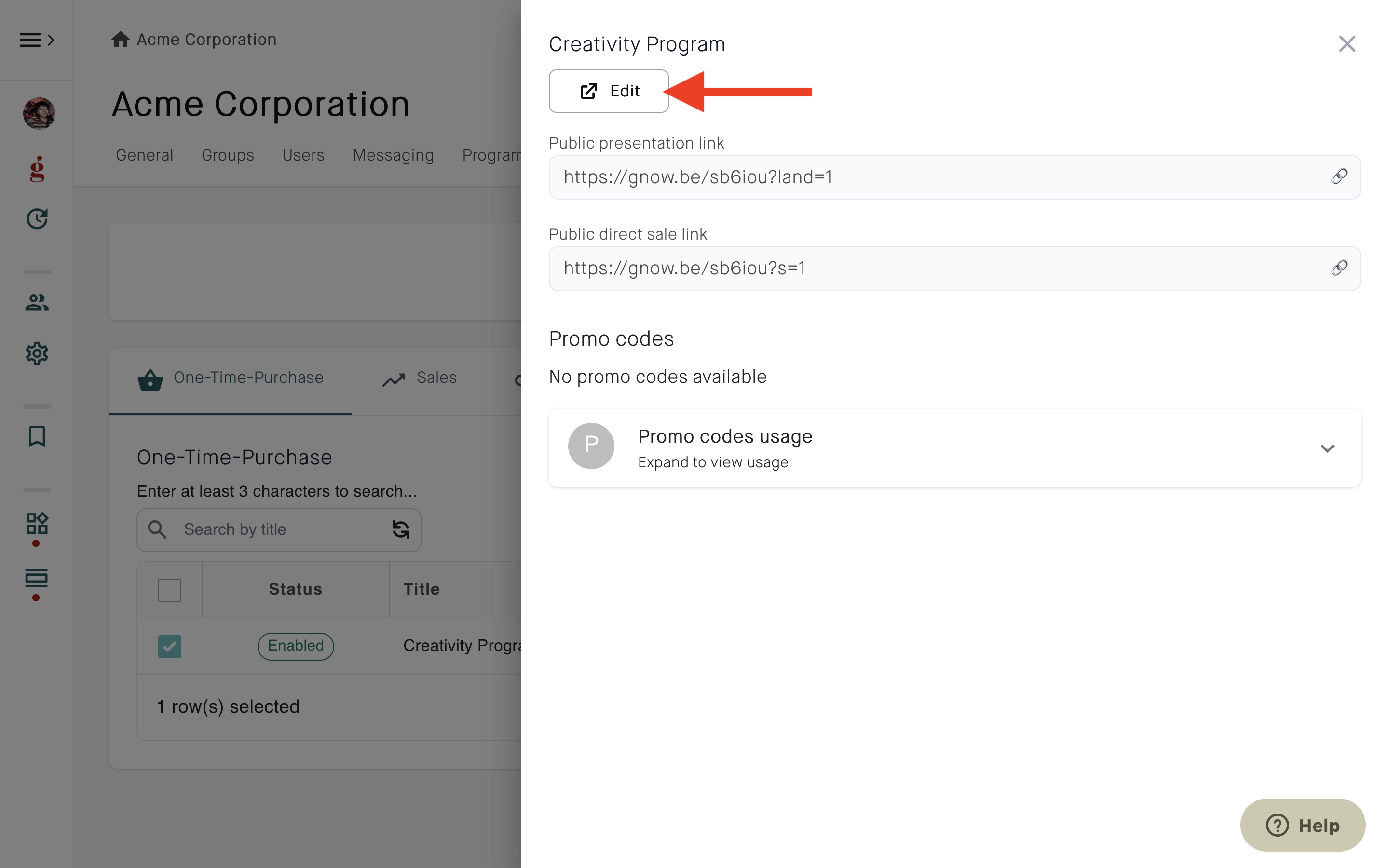Open the widgets grid icon
The image size is (1389, 868).
pyautogui.click(x=37, y=524)
